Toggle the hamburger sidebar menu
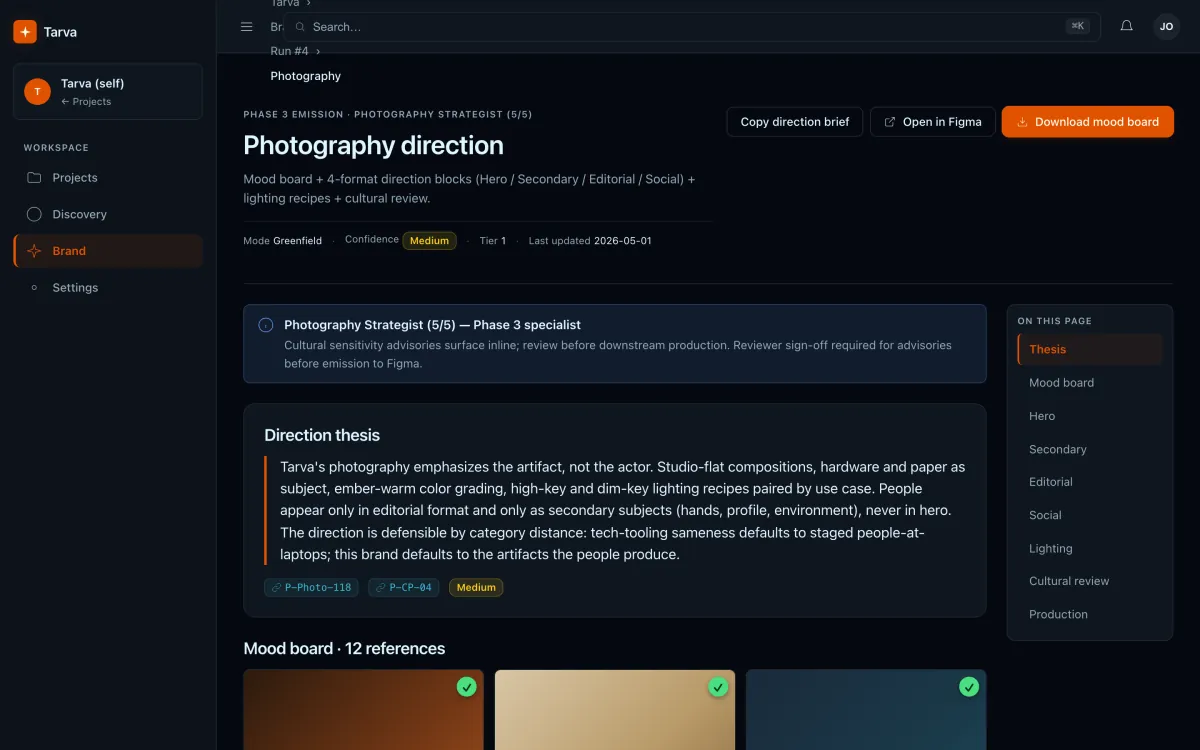The image size is (1200, 750). point(247,27)
